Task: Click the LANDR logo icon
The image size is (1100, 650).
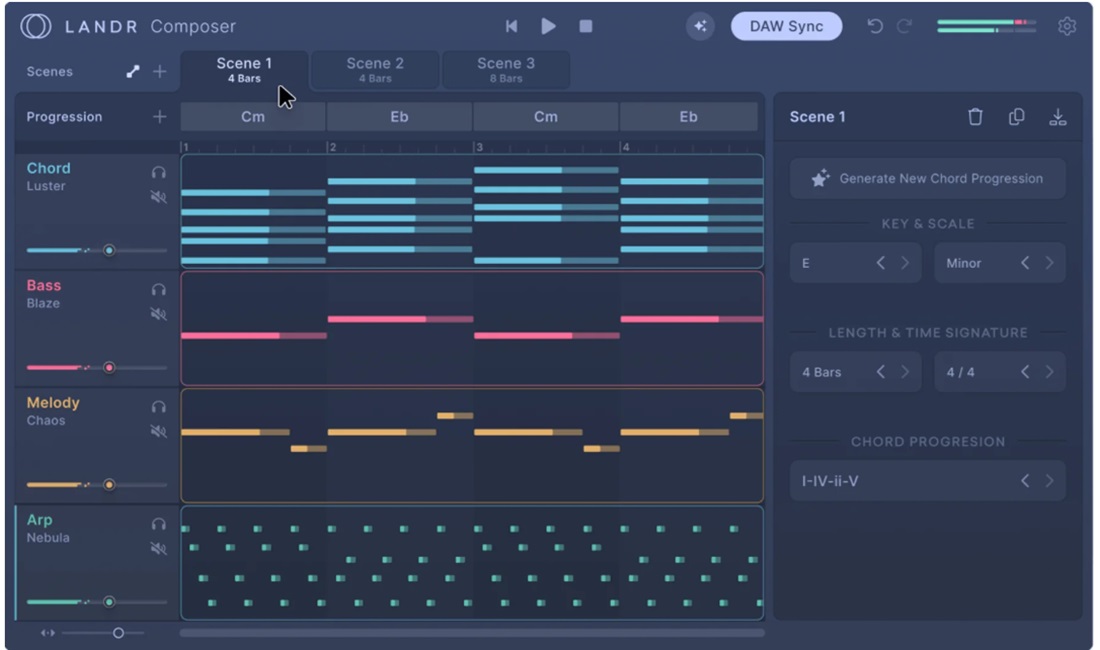Action: (35, 26)
